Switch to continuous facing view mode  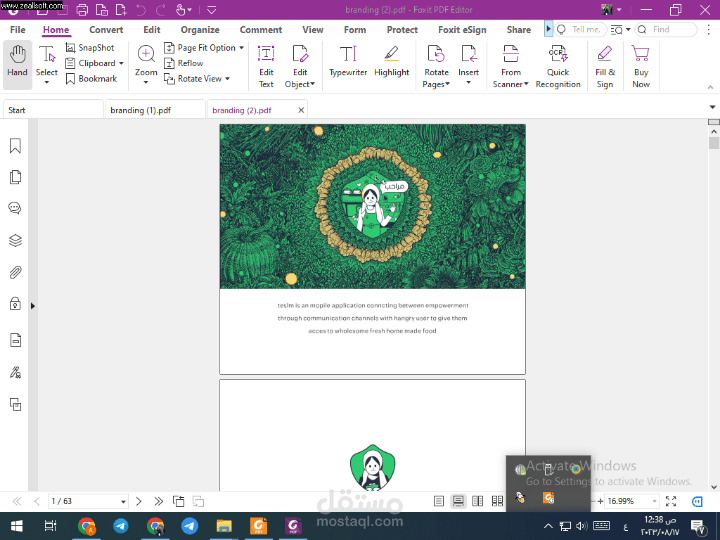[497, 501]
